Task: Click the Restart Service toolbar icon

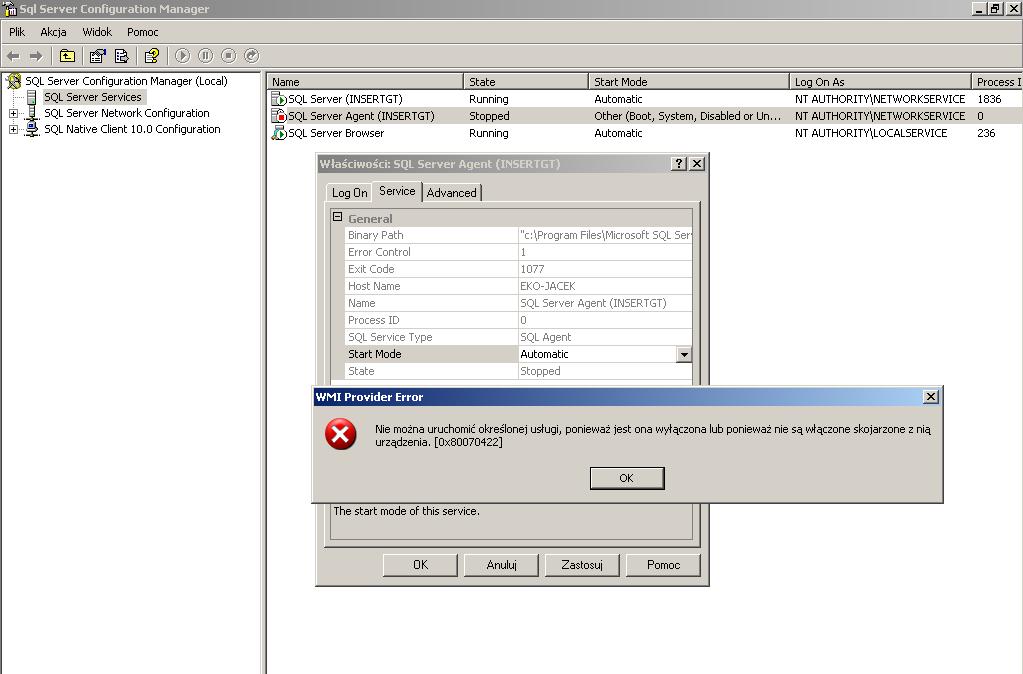Action: (x=252, y=56)
